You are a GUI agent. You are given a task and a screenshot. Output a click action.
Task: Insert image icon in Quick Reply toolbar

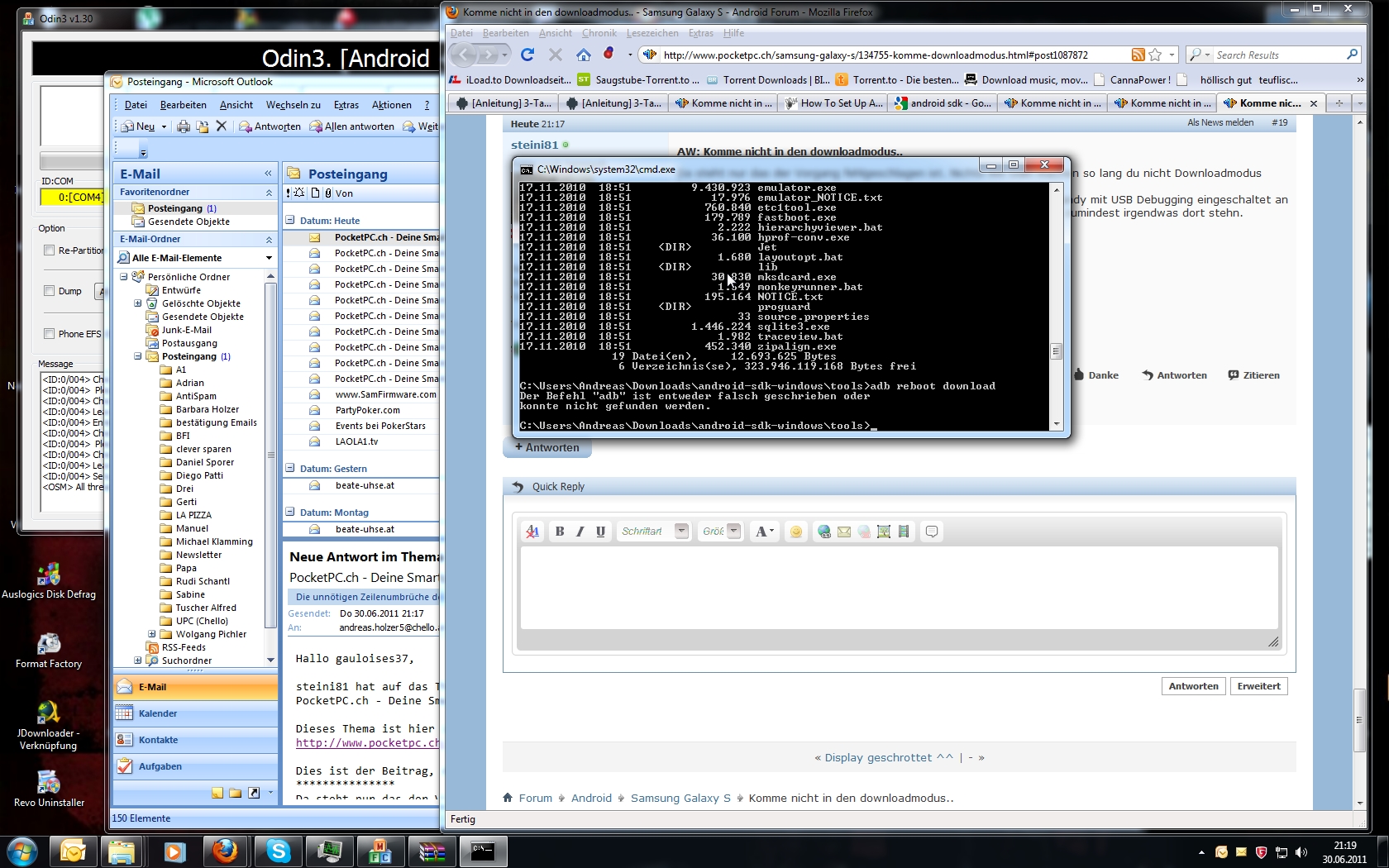884,532
